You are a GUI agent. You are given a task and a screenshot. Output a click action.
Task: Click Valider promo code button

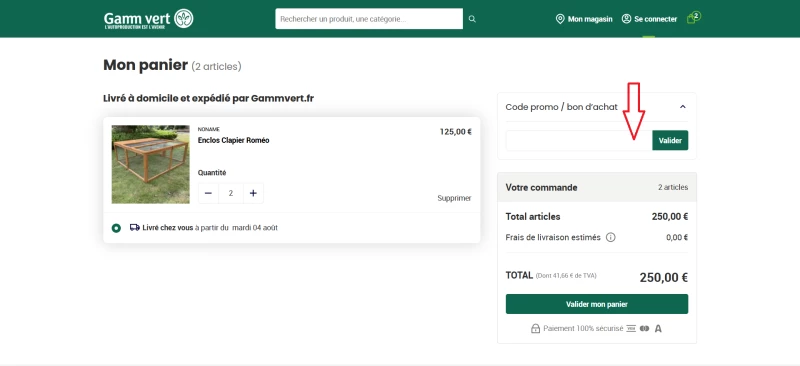pyautogui.click(x=670, y=140)
